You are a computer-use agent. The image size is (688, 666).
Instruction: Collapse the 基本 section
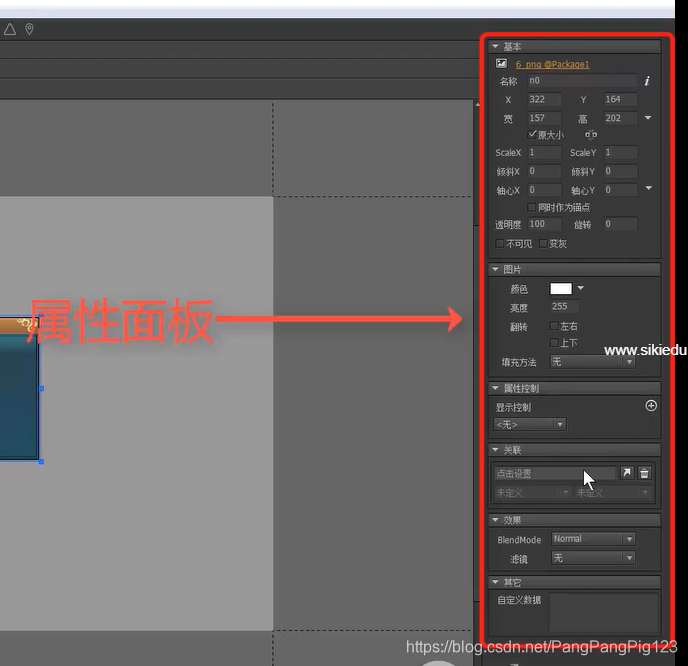[495, 46]
